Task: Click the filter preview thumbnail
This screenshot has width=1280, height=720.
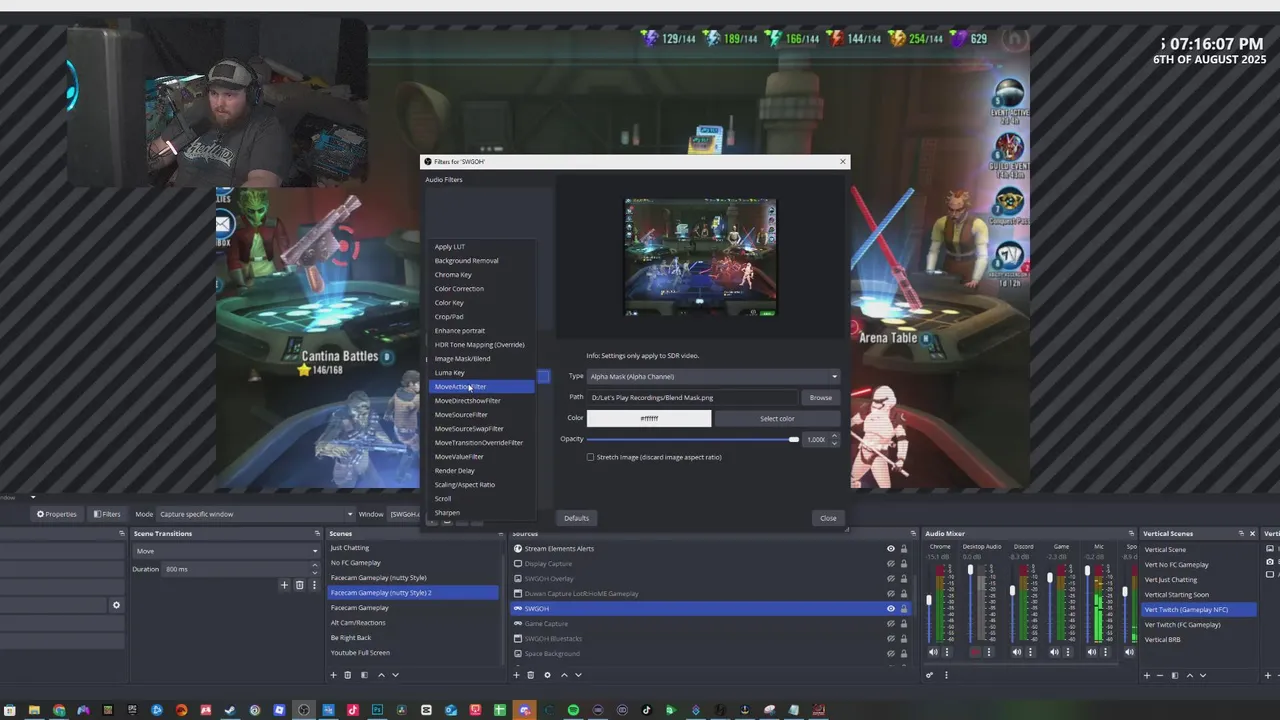Action: pyautogui.click(x=700, y=257)
